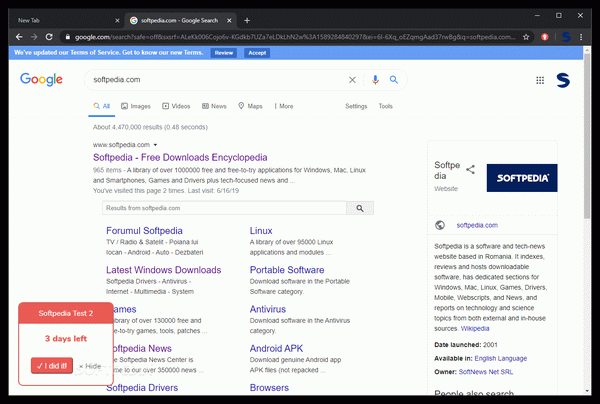Open search Settings

click(x=356, y=106)
